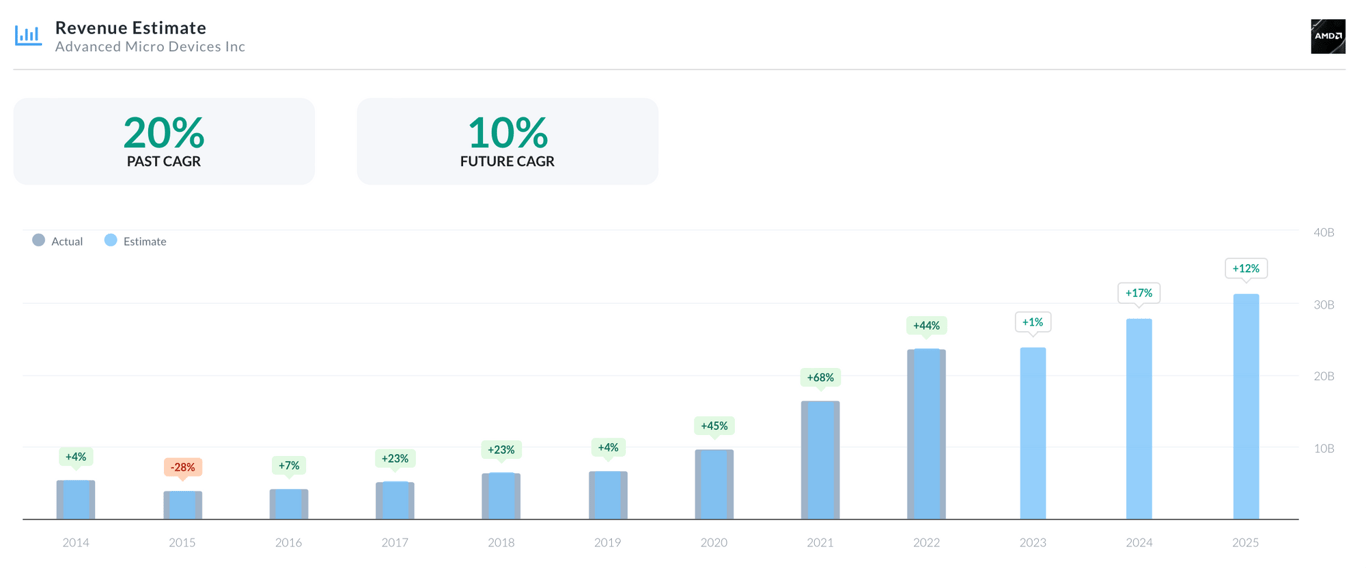Toggle the Estimate legend series
This screenshot has width=1366, height=568.
(136, 241)
